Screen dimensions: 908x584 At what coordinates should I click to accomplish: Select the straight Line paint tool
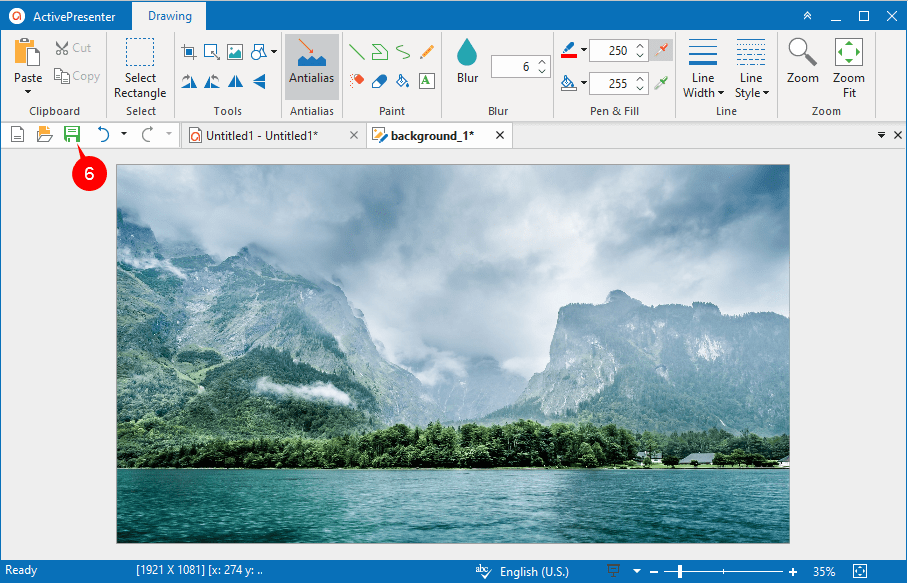coord(357,52)
